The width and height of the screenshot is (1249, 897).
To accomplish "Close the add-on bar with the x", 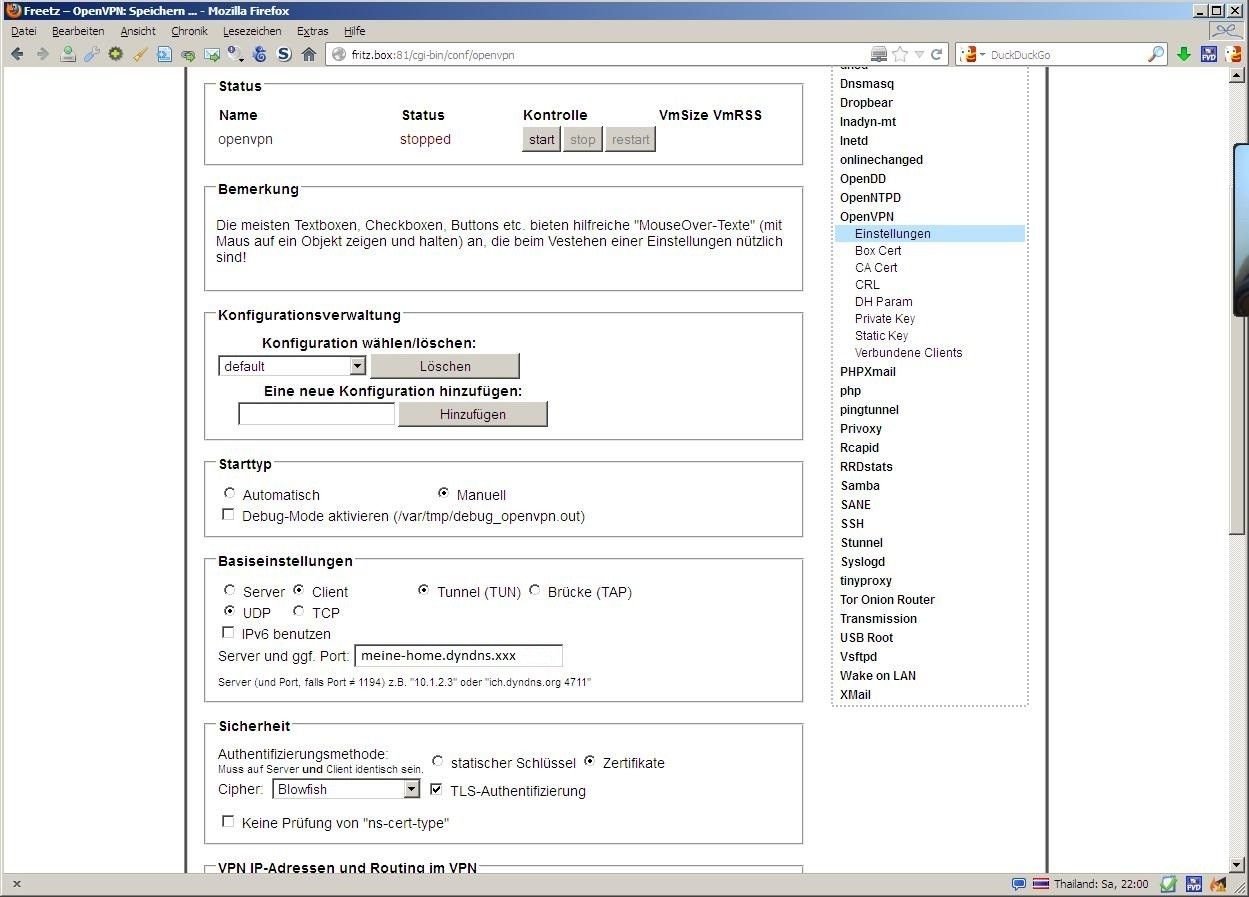I will tap(16, 884).
